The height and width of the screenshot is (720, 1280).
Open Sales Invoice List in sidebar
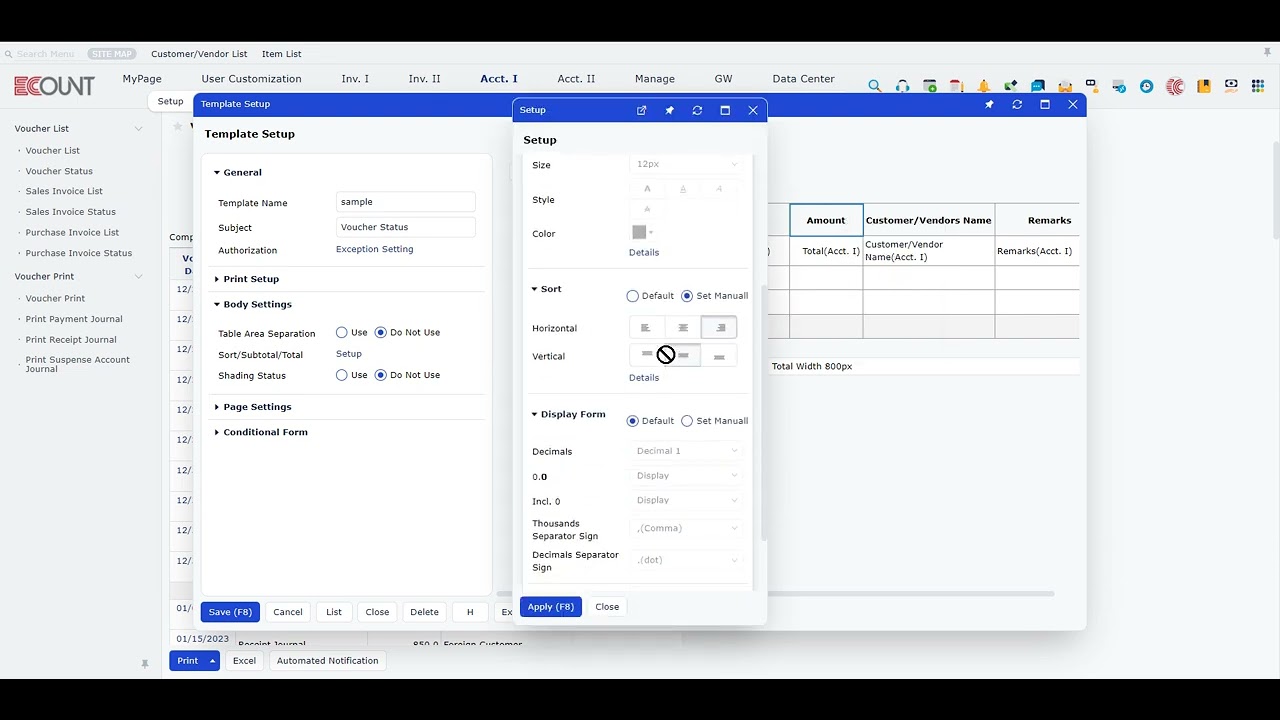(x=64, y=191)
